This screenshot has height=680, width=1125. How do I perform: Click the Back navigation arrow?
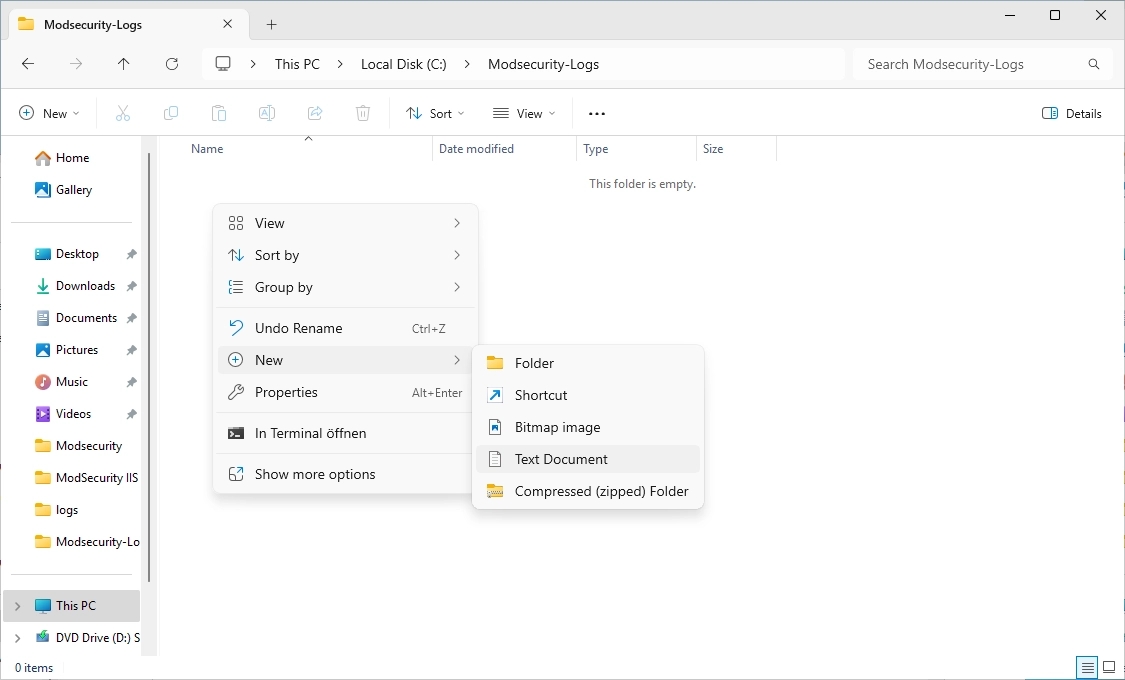pos(28,64)
